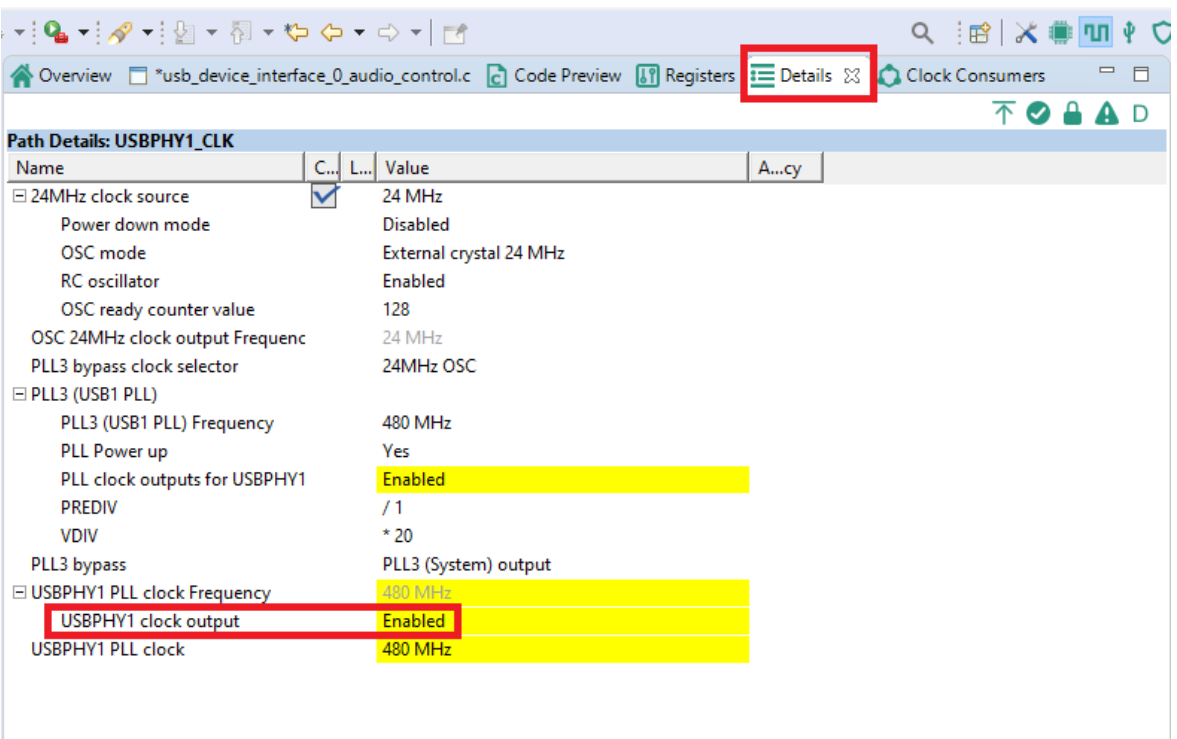This screenshot has height=739, width=1177.
Task: Click the green validate check button
Action: coord(1039,113)
